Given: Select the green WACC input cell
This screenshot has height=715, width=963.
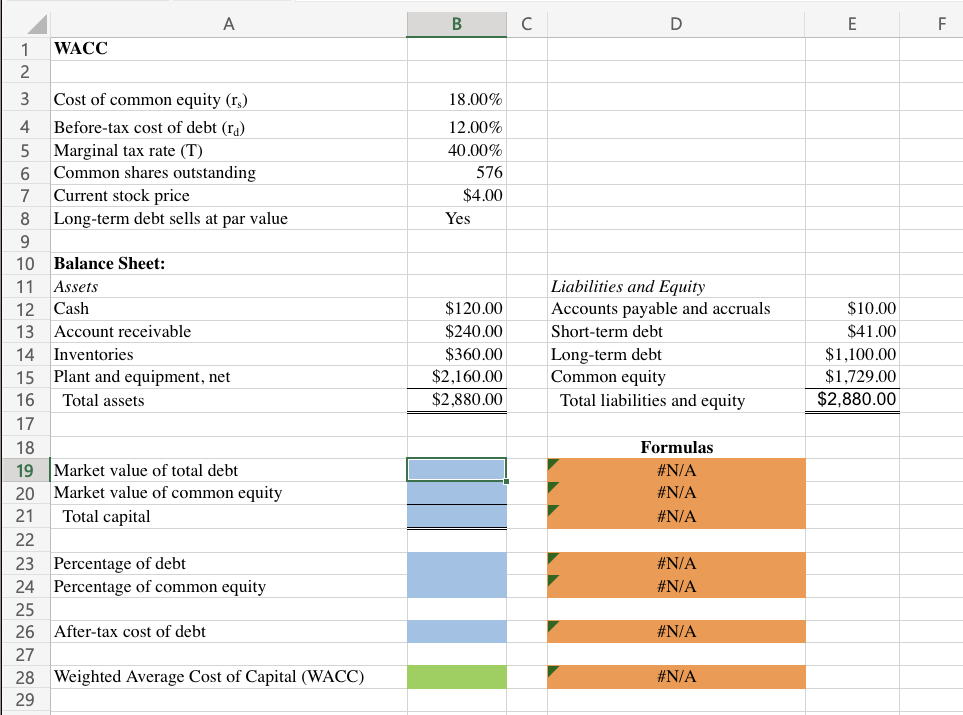Looking at the screenshot, I should click(x=456, y=676).
